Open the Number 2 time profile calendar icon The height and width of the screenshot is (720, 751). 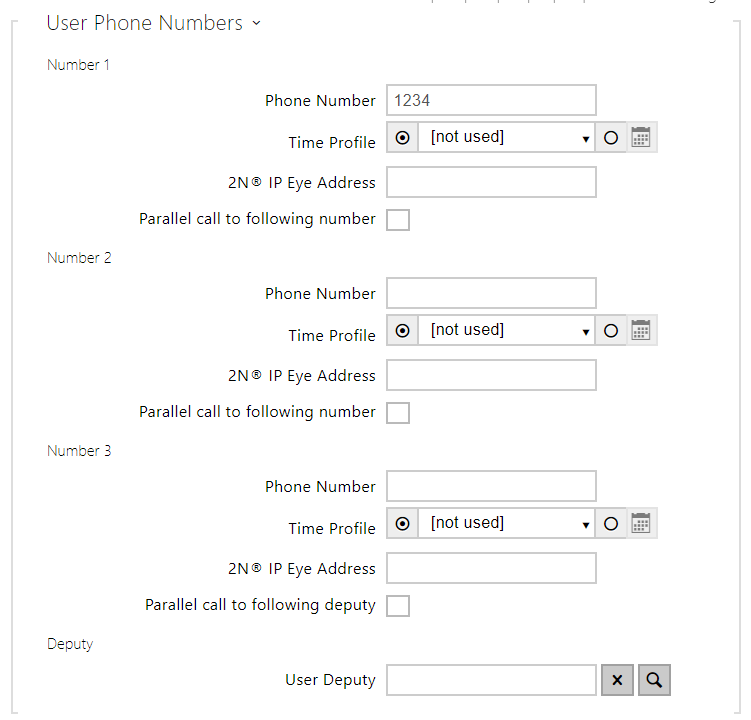[641, 331]
